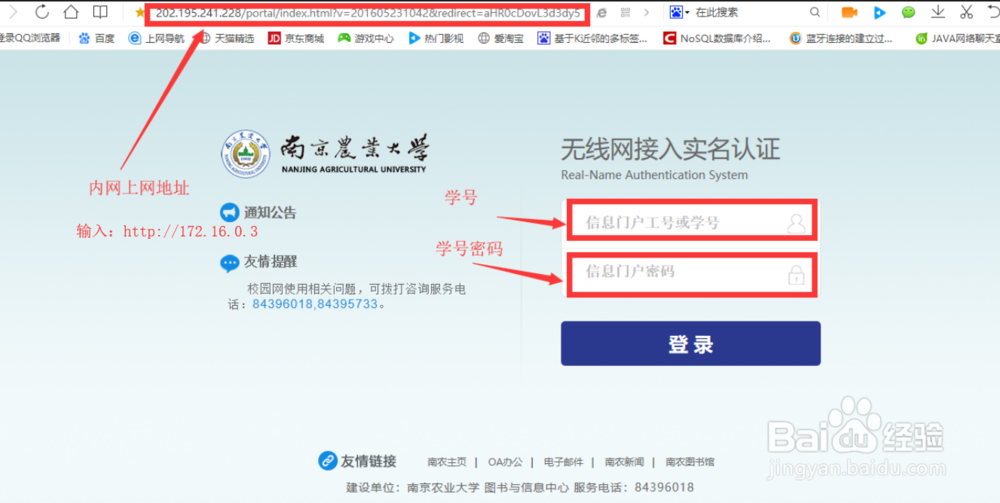Image resolution: width=1000 pixels, height=503 pixels.
Task: Focus the 信息门户密码 password field
Action: pos(691,274)
